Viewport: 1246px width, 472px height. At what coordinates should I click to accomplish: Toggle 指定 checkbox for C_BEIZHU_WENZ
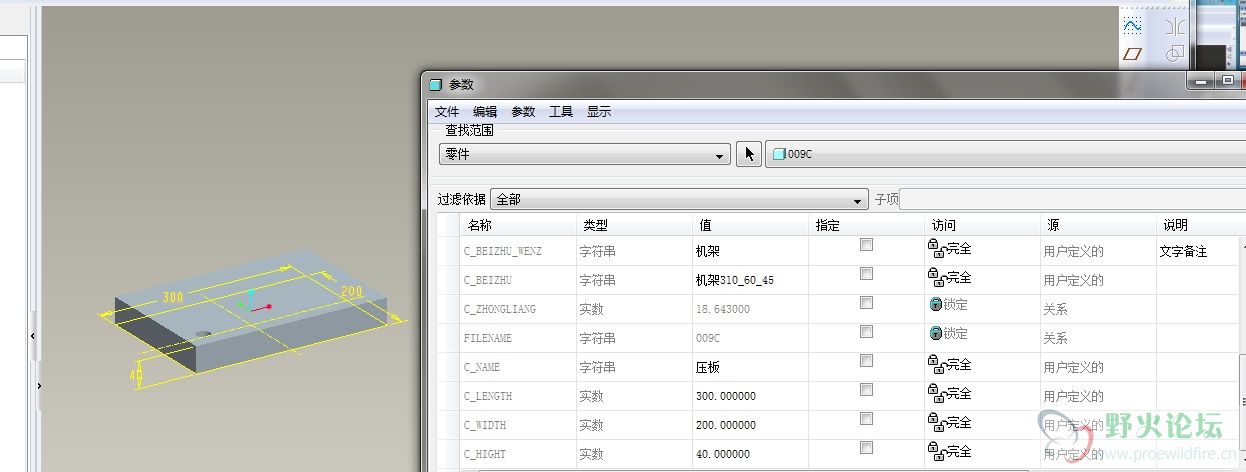coord(866,244)
